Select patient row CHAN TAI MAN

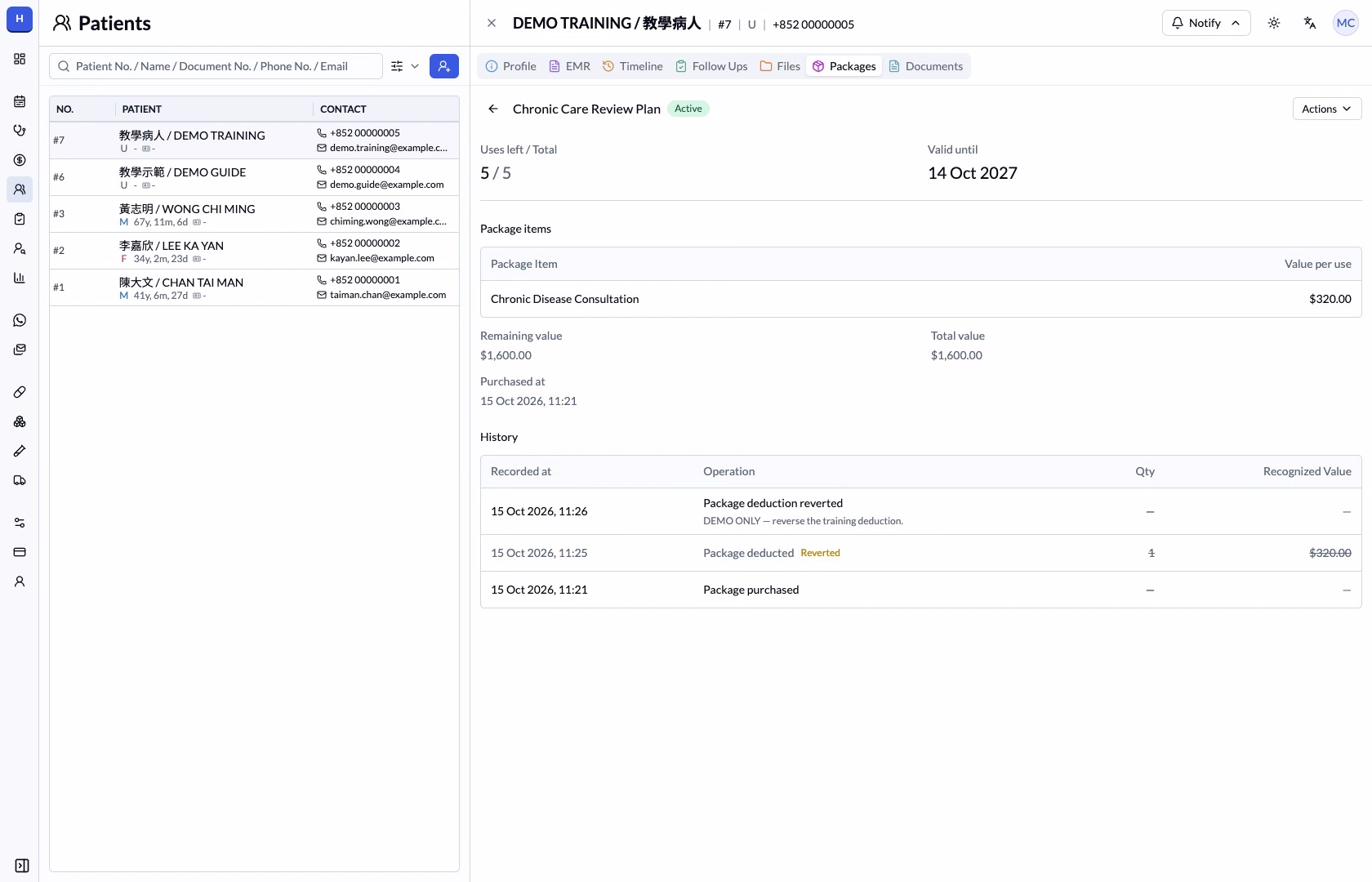(254, 287)
